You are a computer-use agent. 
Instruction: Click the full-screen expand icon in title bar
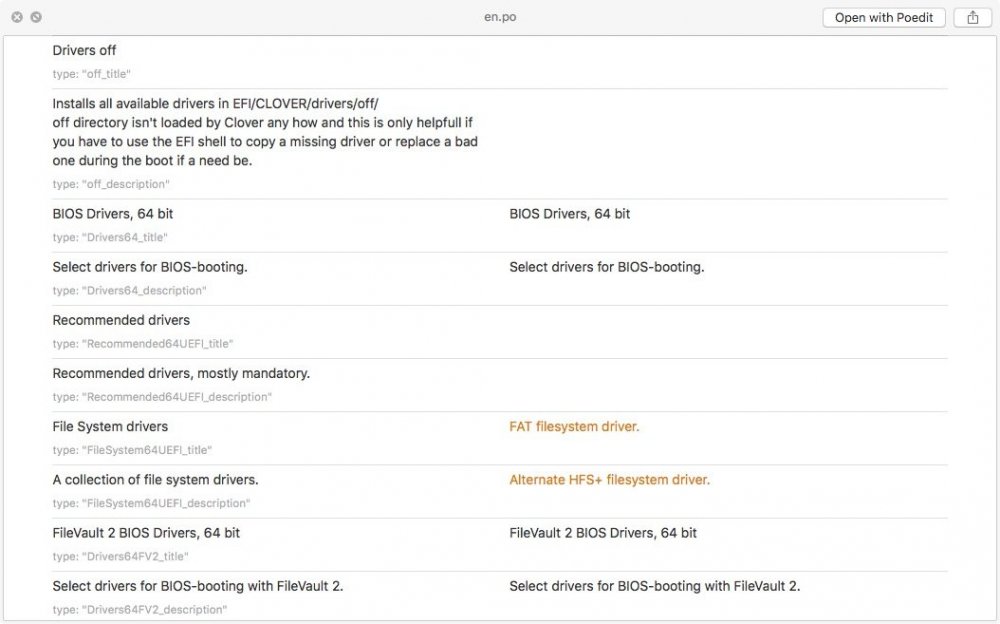pyautogui.click(x=36, y=17)
